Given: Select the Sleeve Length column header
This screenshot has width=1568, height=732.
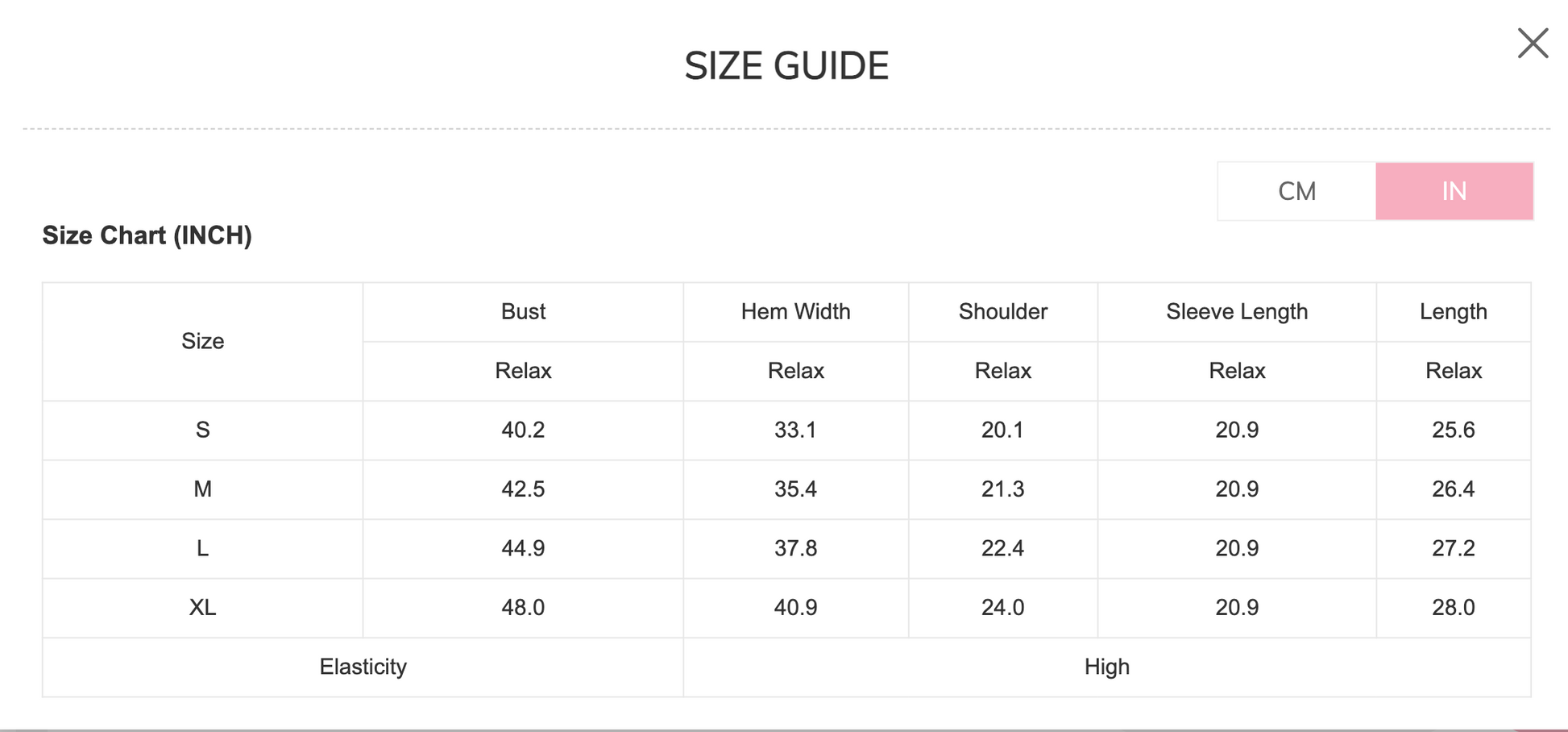Looking at the screenshot, I should point(1237,312).
